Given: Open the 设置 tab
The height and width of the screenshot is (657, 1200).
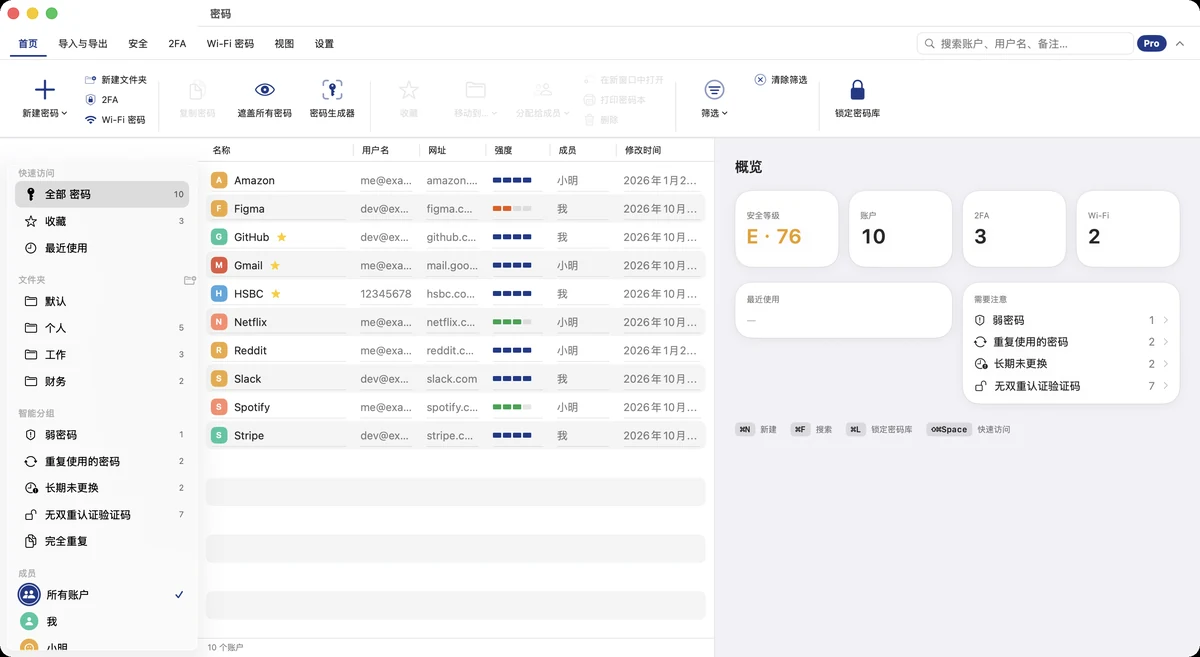Looking at the screenshot, I should tap(324, 44).
